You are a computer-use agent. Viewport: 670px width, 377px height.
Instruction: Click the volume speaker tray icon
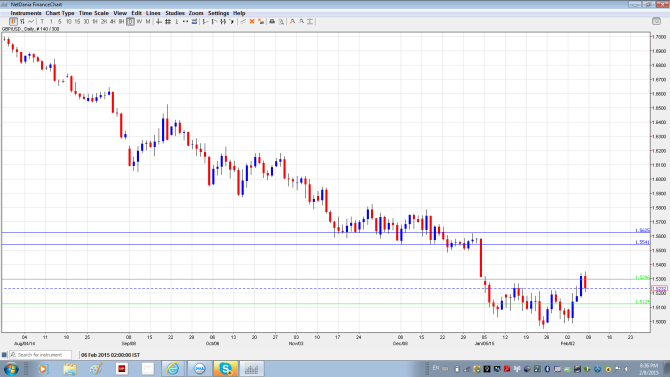click(x=628, y=368)
